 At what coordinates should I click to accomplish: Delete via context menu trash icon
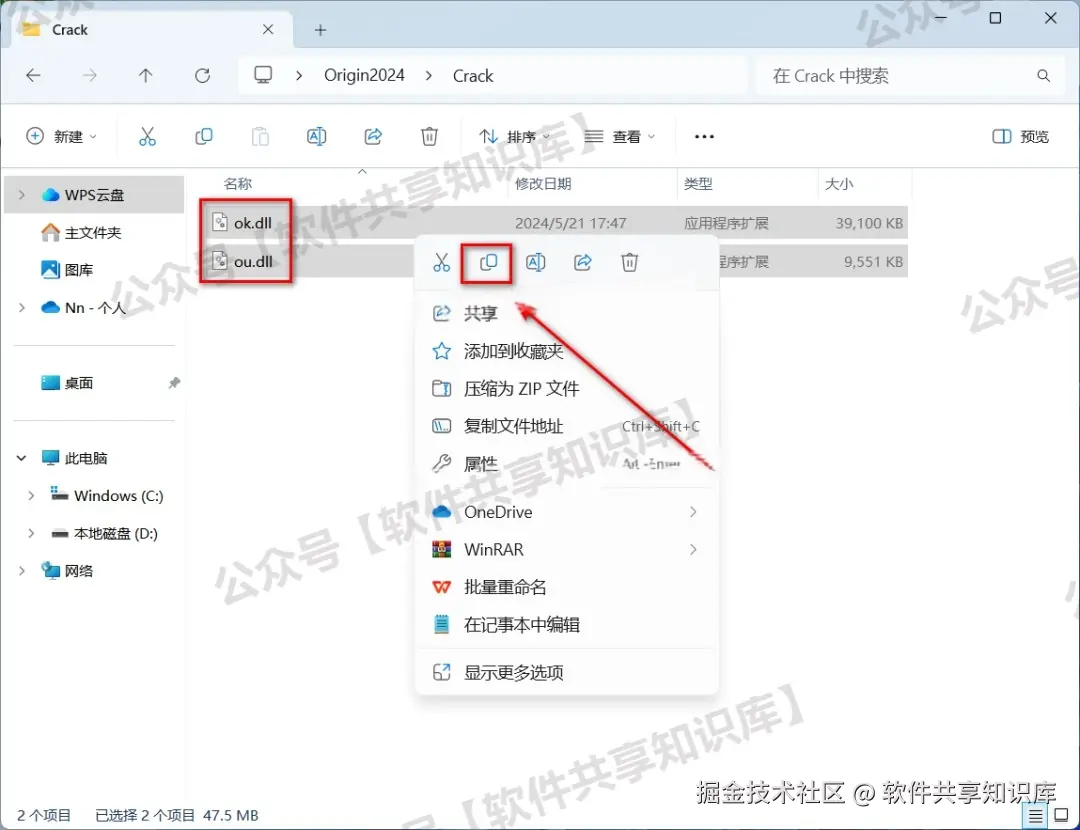630,262
